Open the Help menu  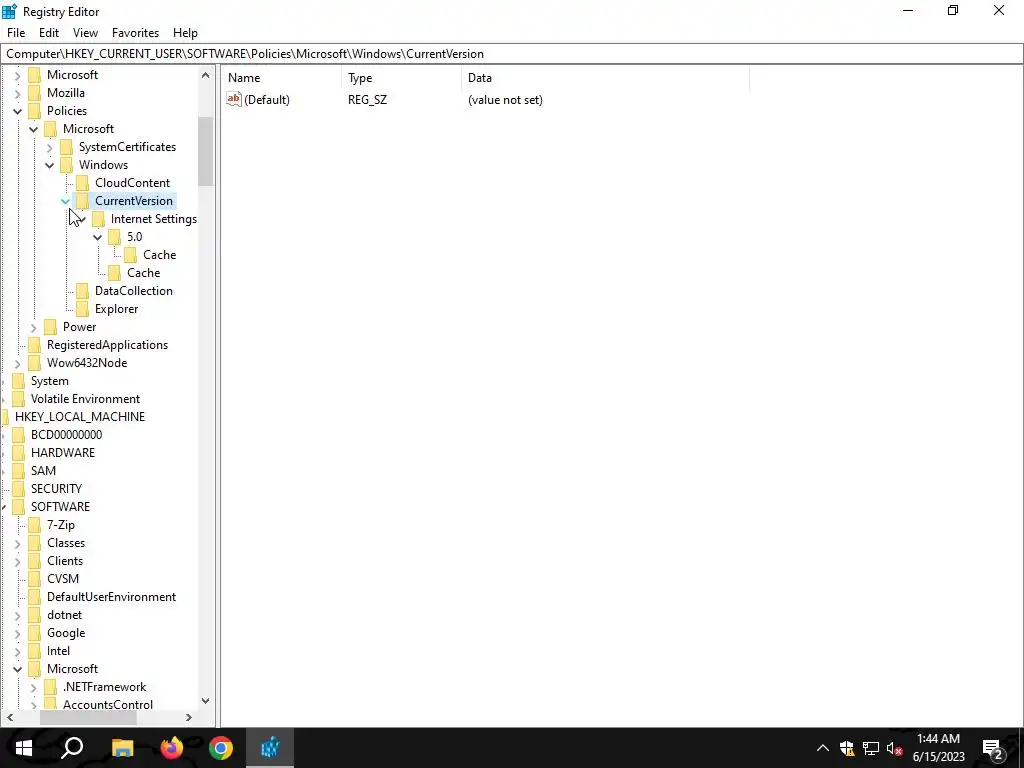(185, 33)
